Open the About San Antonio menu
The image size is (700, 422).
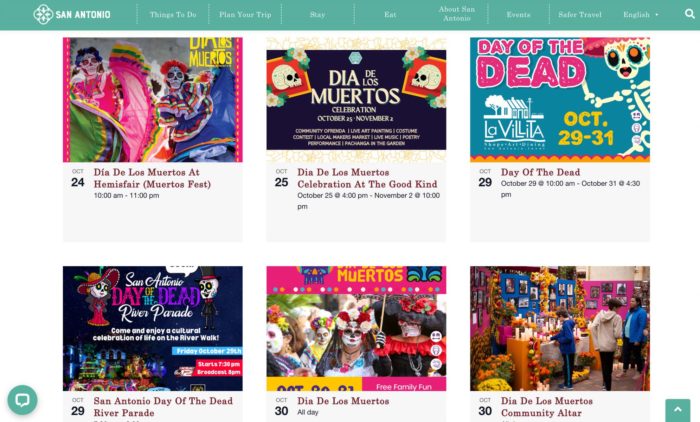point(457,14)
